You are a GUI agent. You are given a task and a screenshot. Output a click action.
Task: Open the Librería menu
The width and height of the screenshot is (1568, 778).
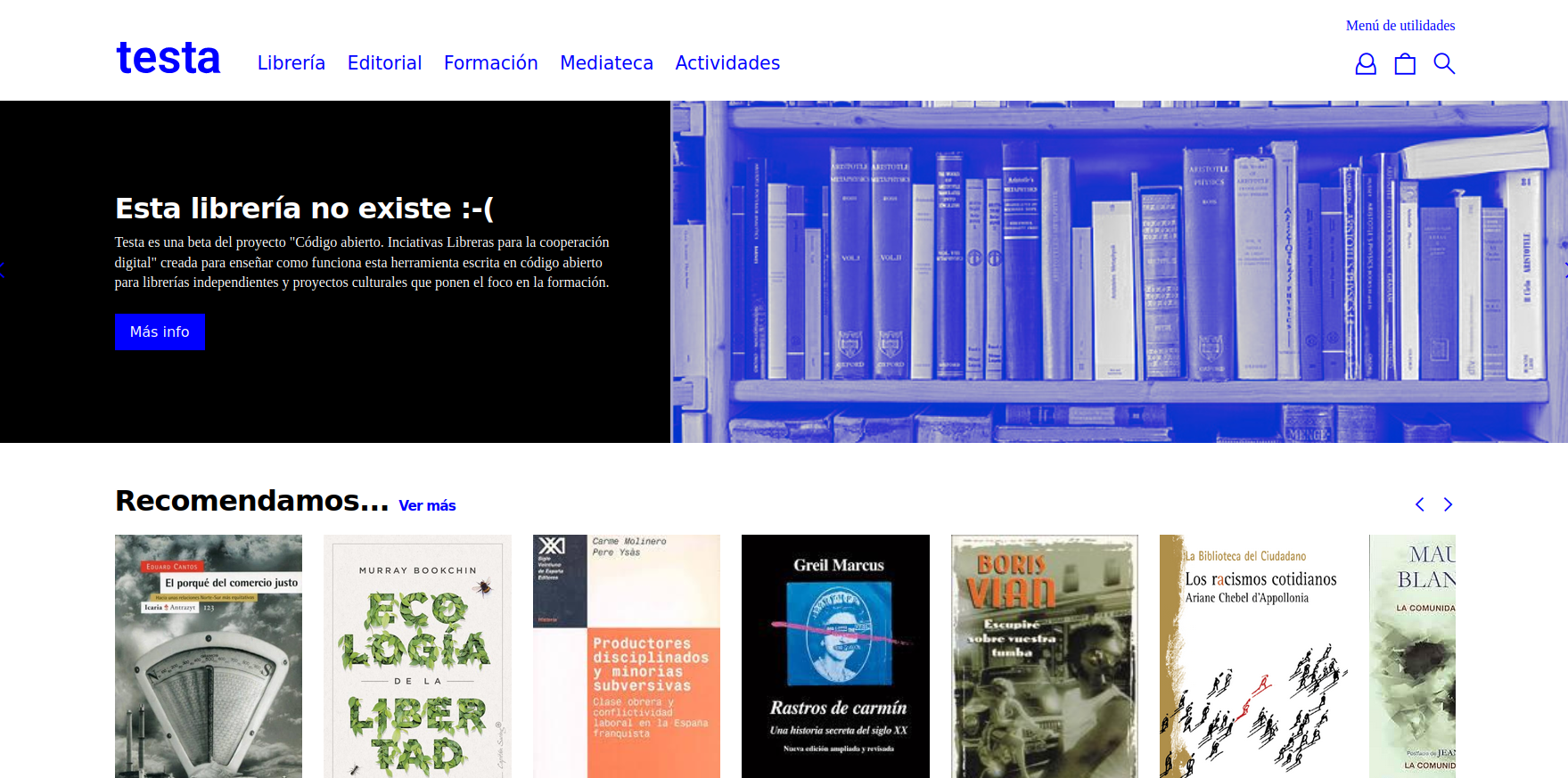coord(291,63)
